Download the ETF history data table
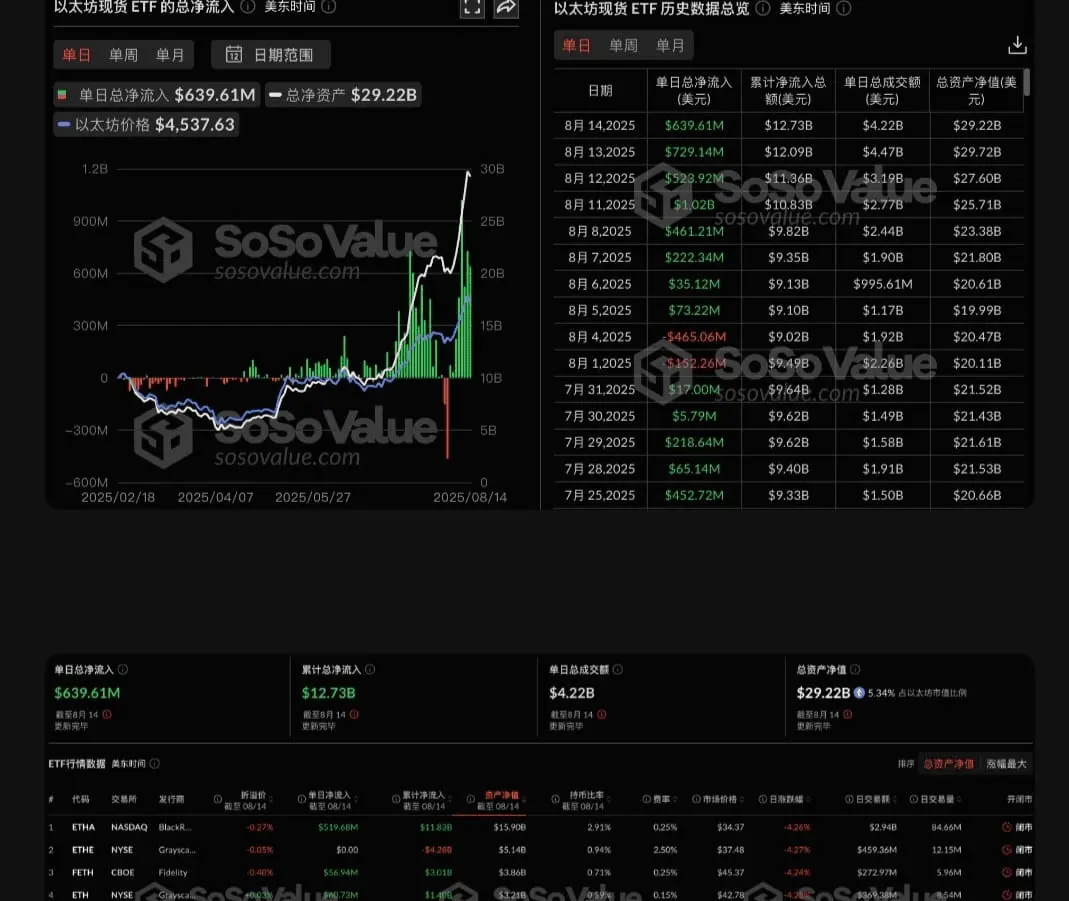 click(x=1017, y=45)
